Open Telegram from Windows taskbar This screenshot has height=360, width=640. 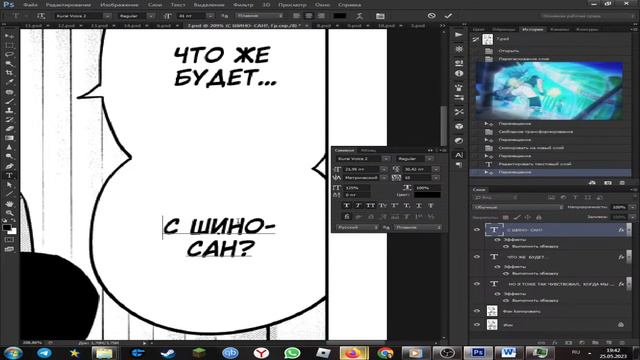click(44, 353)
